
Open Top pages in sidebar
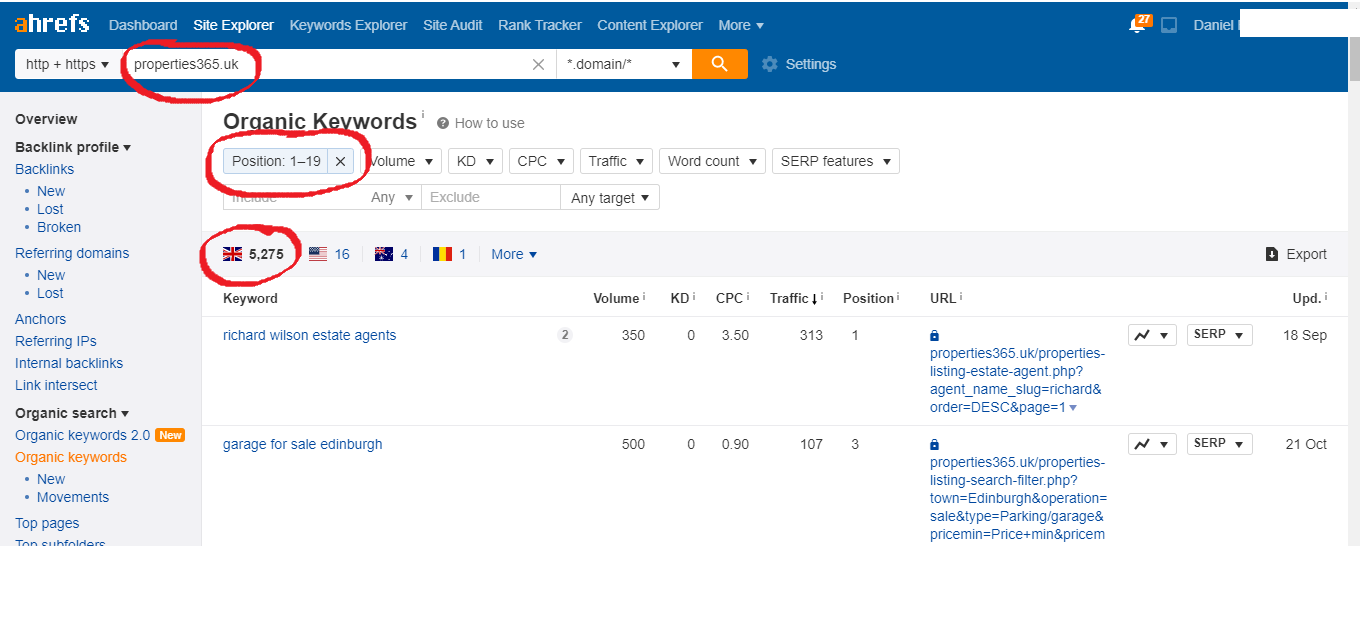pos(47,523)
